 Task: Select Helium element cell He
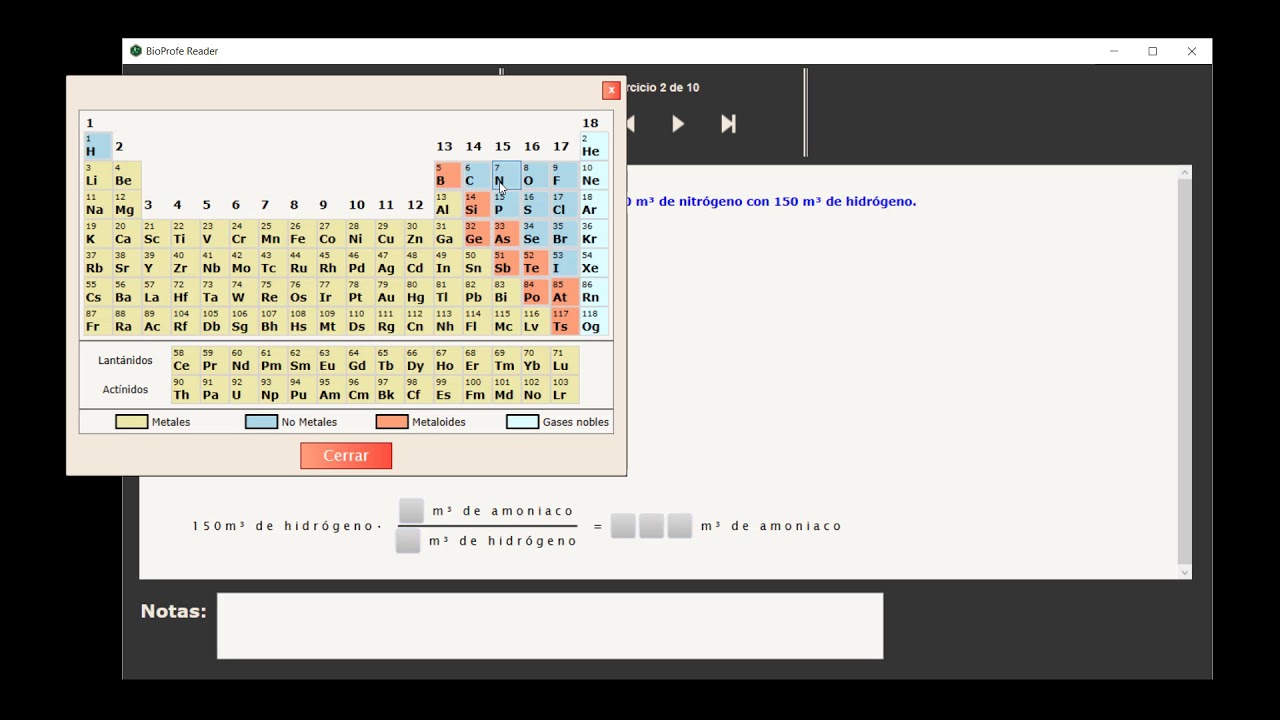click(x=594, y=146)
